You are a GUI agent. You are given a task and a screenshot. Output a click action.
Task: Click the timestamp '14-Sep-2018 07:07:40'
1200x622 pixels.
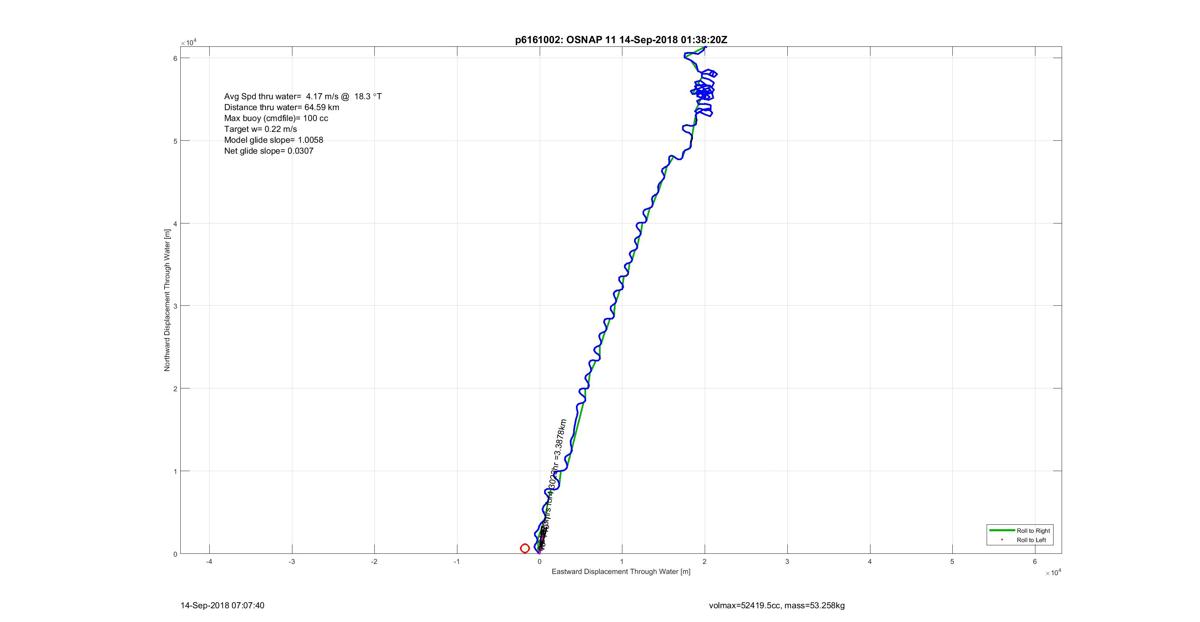222,605
